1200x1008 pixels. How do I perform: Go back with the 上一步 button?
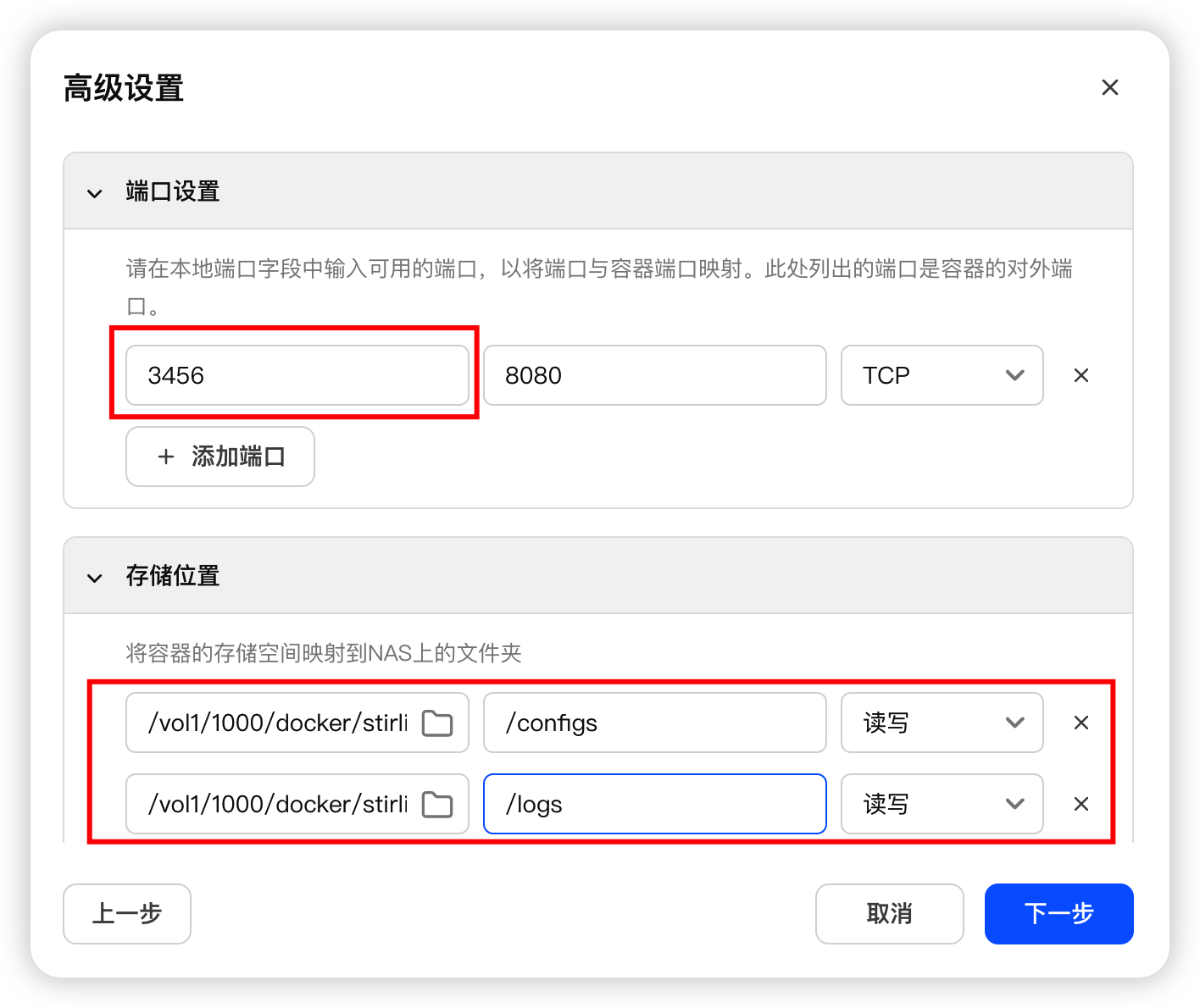click(127, 914)
